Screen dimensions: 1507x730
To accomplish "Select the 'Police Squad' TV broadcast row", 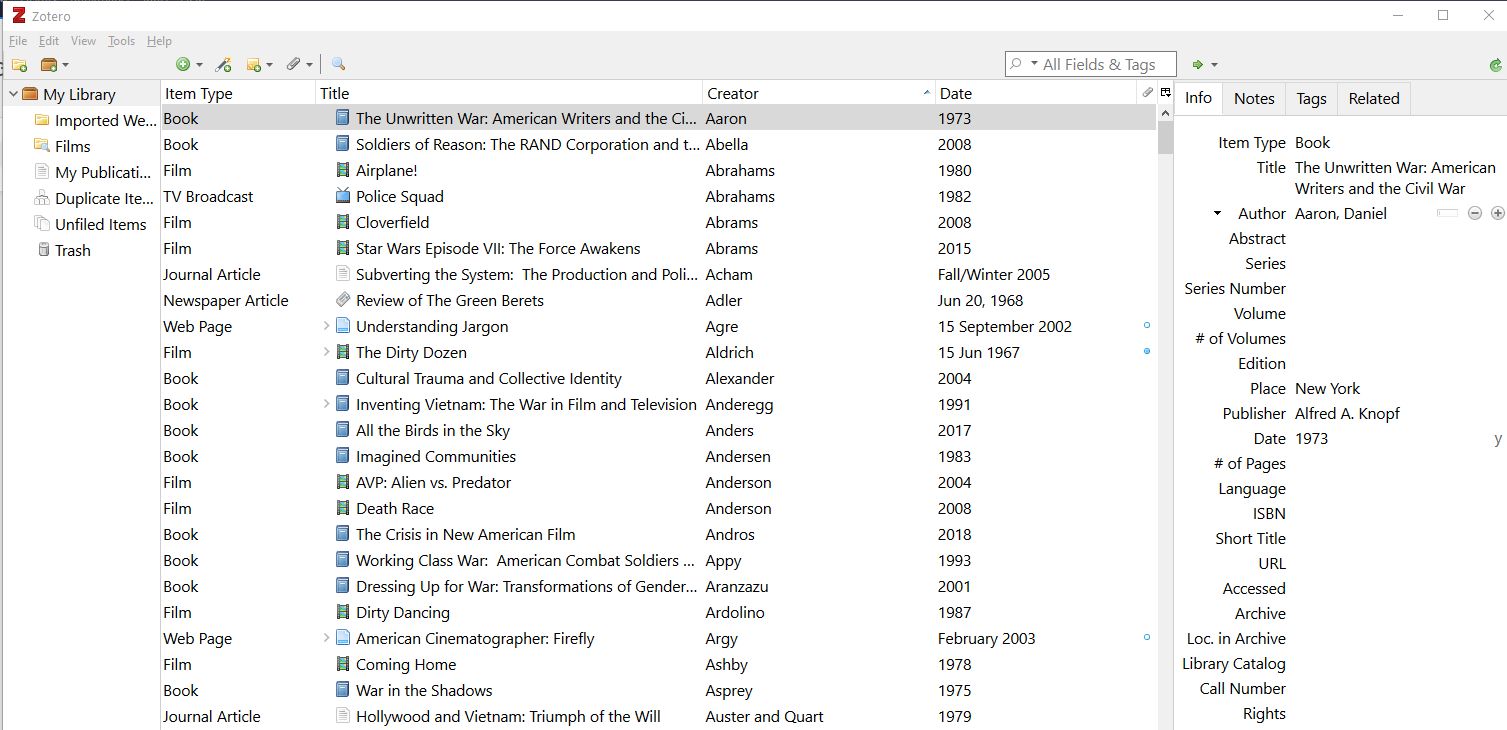I will tap(658, 196).
